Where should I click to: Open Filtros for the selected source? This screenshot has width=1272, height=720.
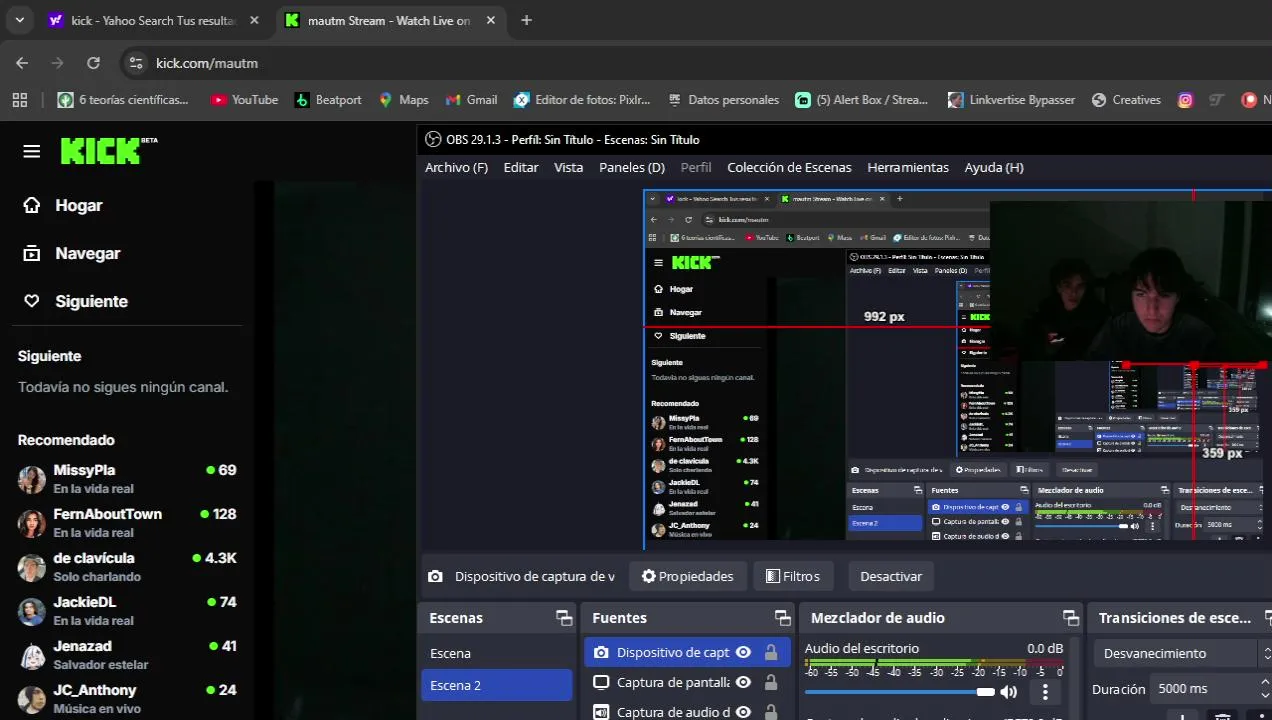792,576
